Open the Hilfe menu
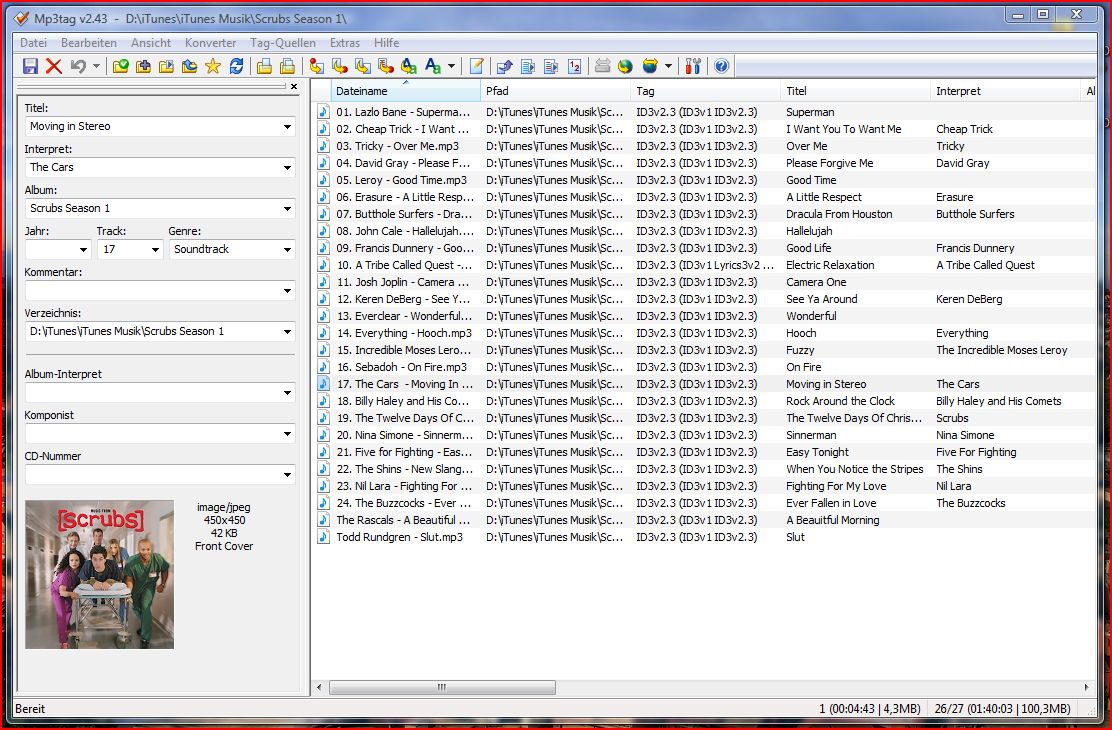The height and width of the screenshot is (730, 1112). pyautogui.click(x=387, y=43)
